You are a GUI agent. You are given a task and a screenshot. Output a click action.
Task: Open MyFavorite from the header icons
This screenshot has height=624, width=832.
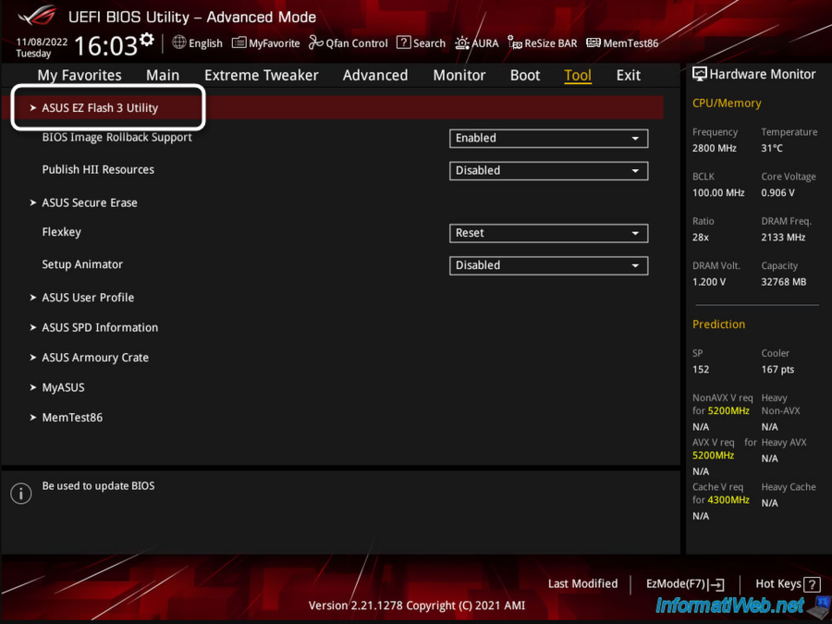coord(265,43)
